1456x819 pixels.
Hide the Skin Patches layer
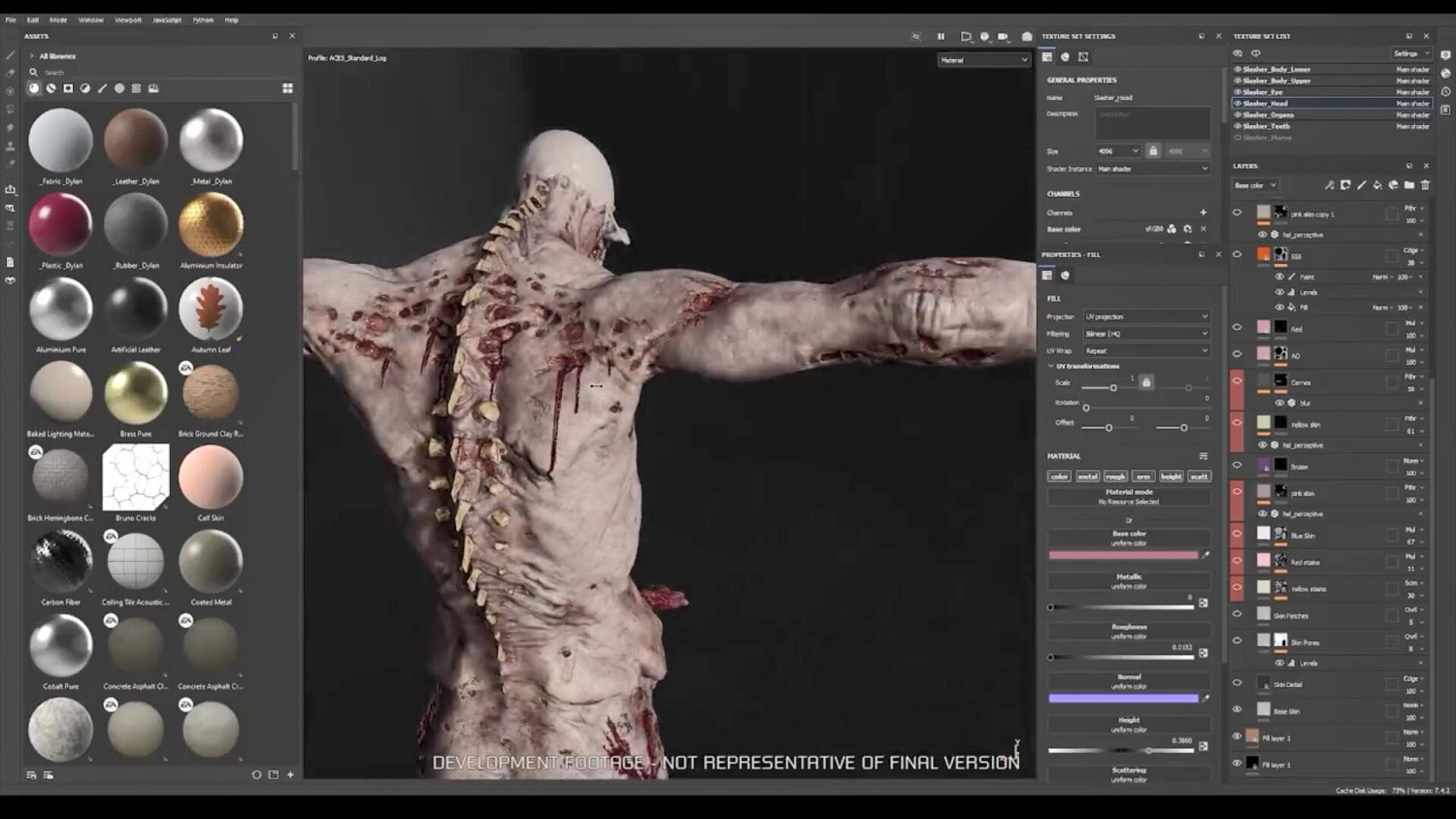tap(1237, 614)
